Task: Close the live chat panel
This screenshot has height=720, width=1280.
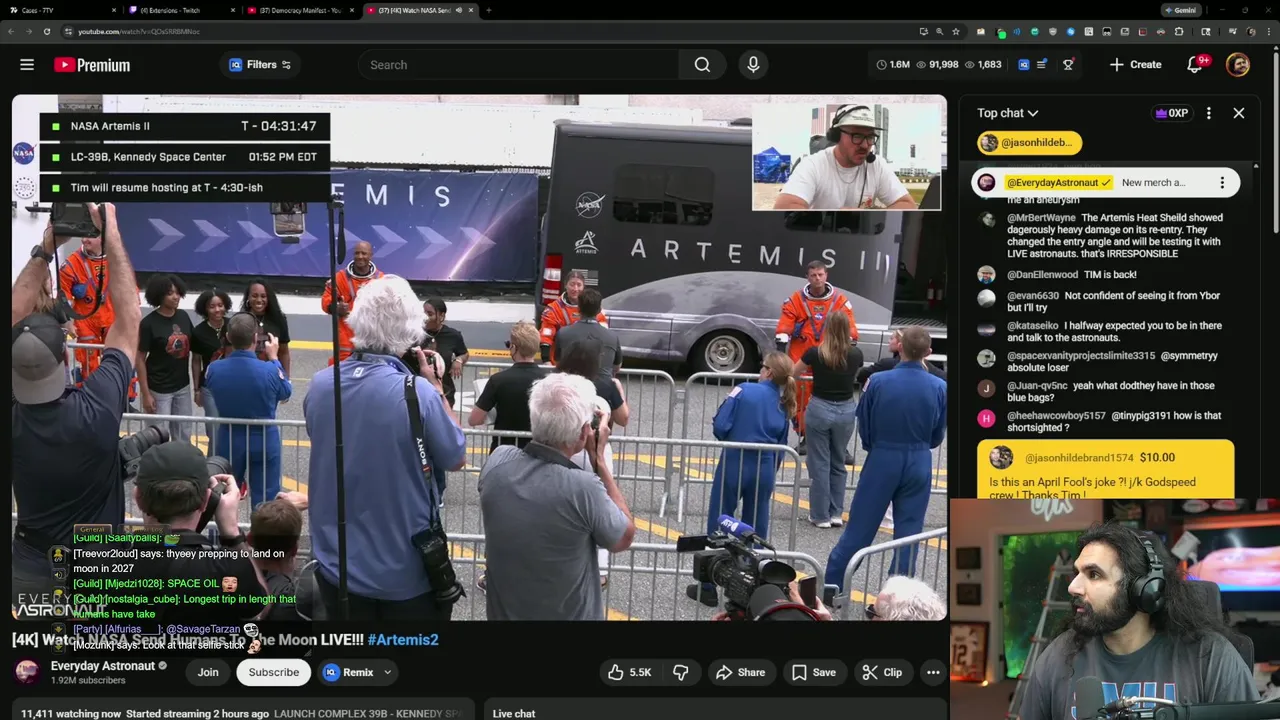Action: 1238,113
